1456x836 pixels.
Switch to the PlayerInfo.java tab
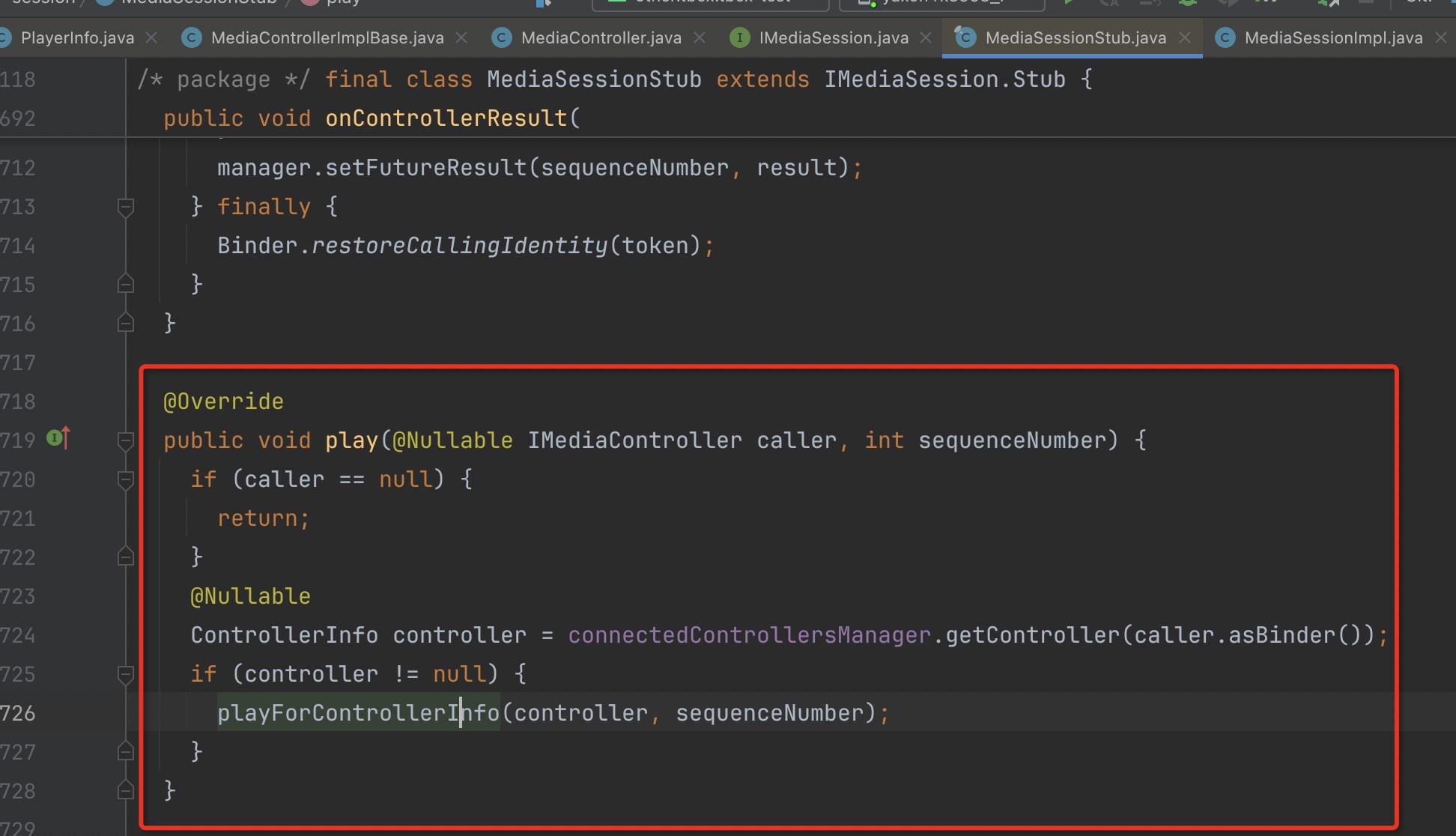(x=77, y=37)
